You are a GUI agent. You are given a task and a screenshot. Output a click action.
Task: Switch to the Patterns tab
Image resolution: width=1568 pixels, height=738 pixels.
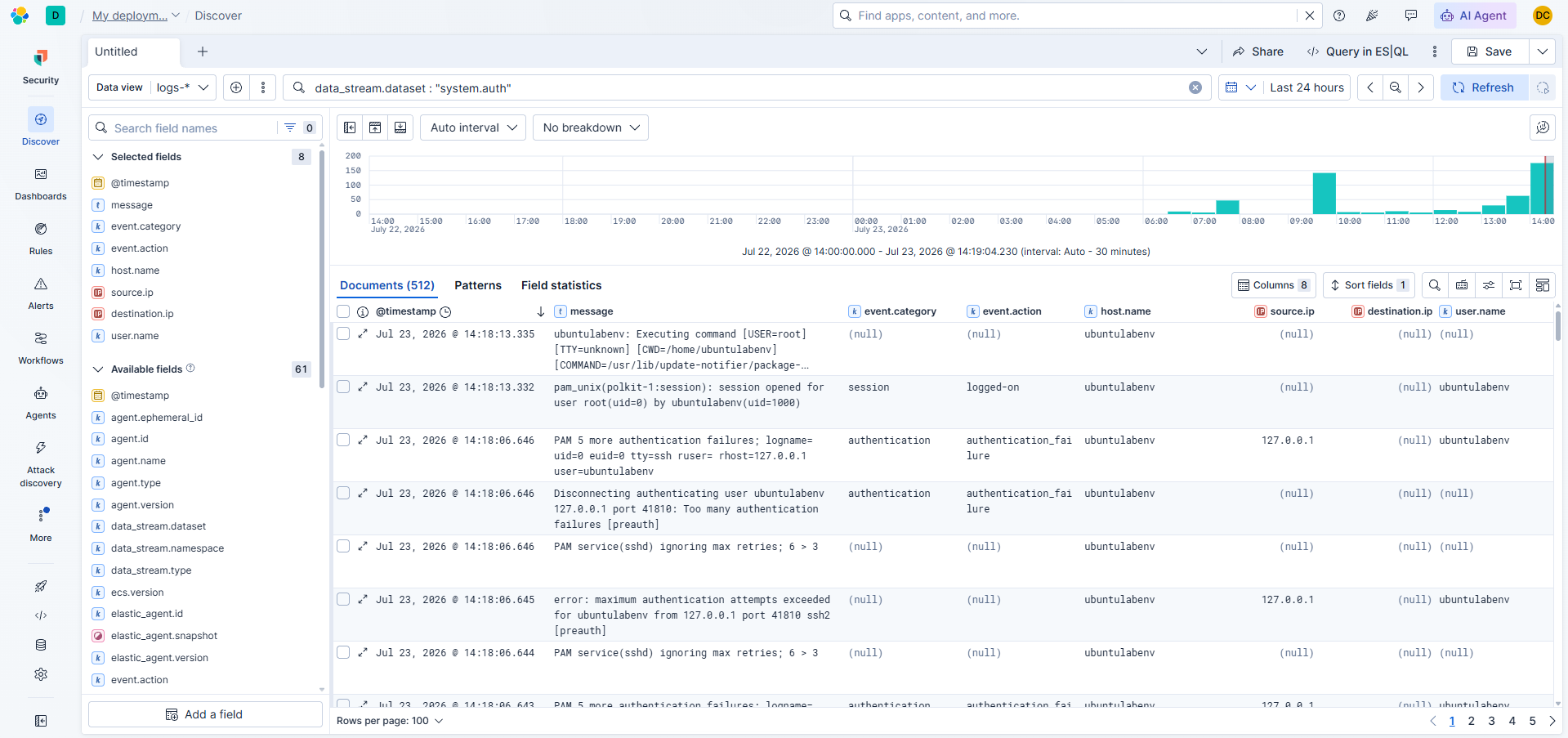tap(478, 285)
